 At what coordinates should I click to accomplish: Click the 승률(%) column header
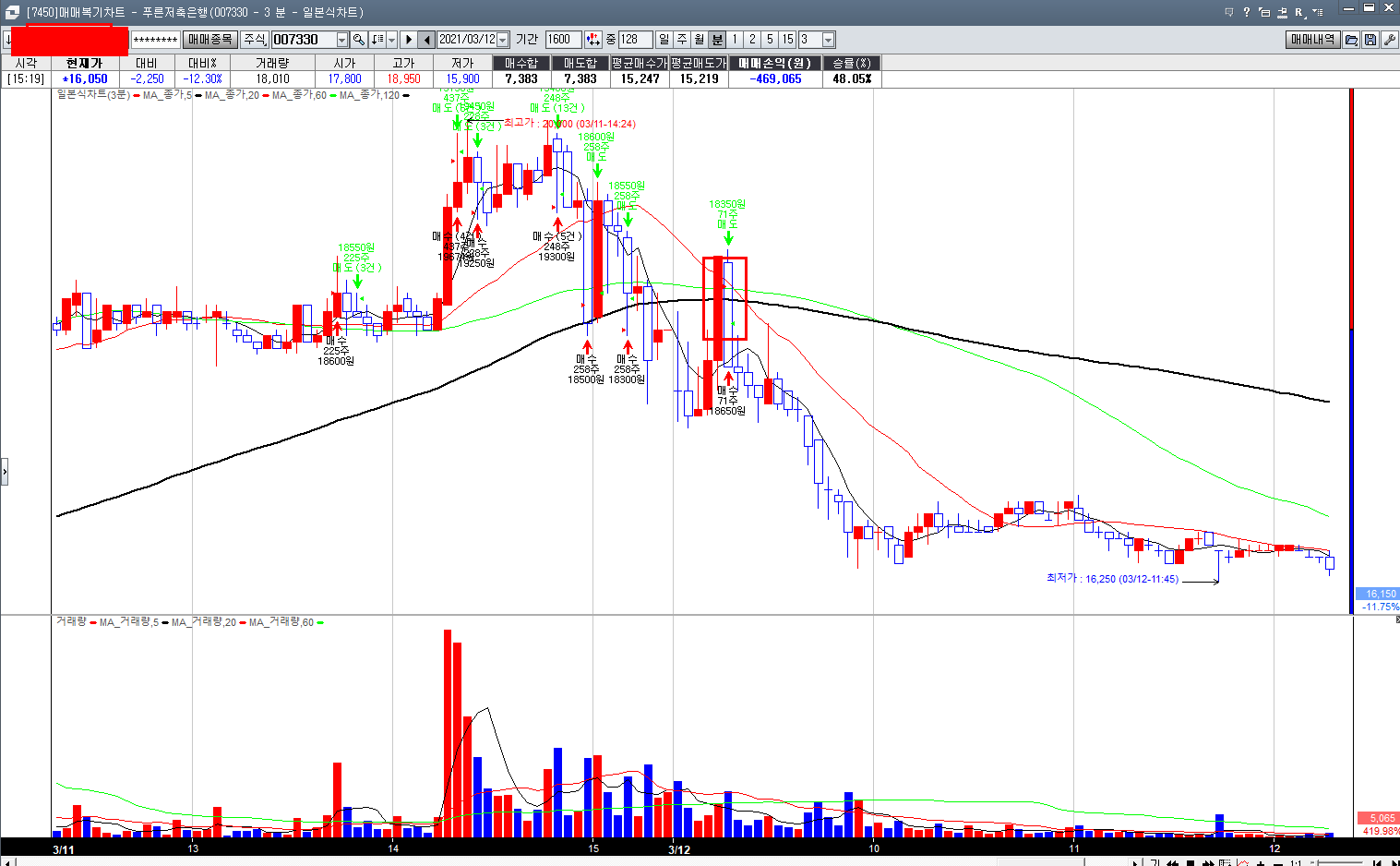click(x=852, y=63)
